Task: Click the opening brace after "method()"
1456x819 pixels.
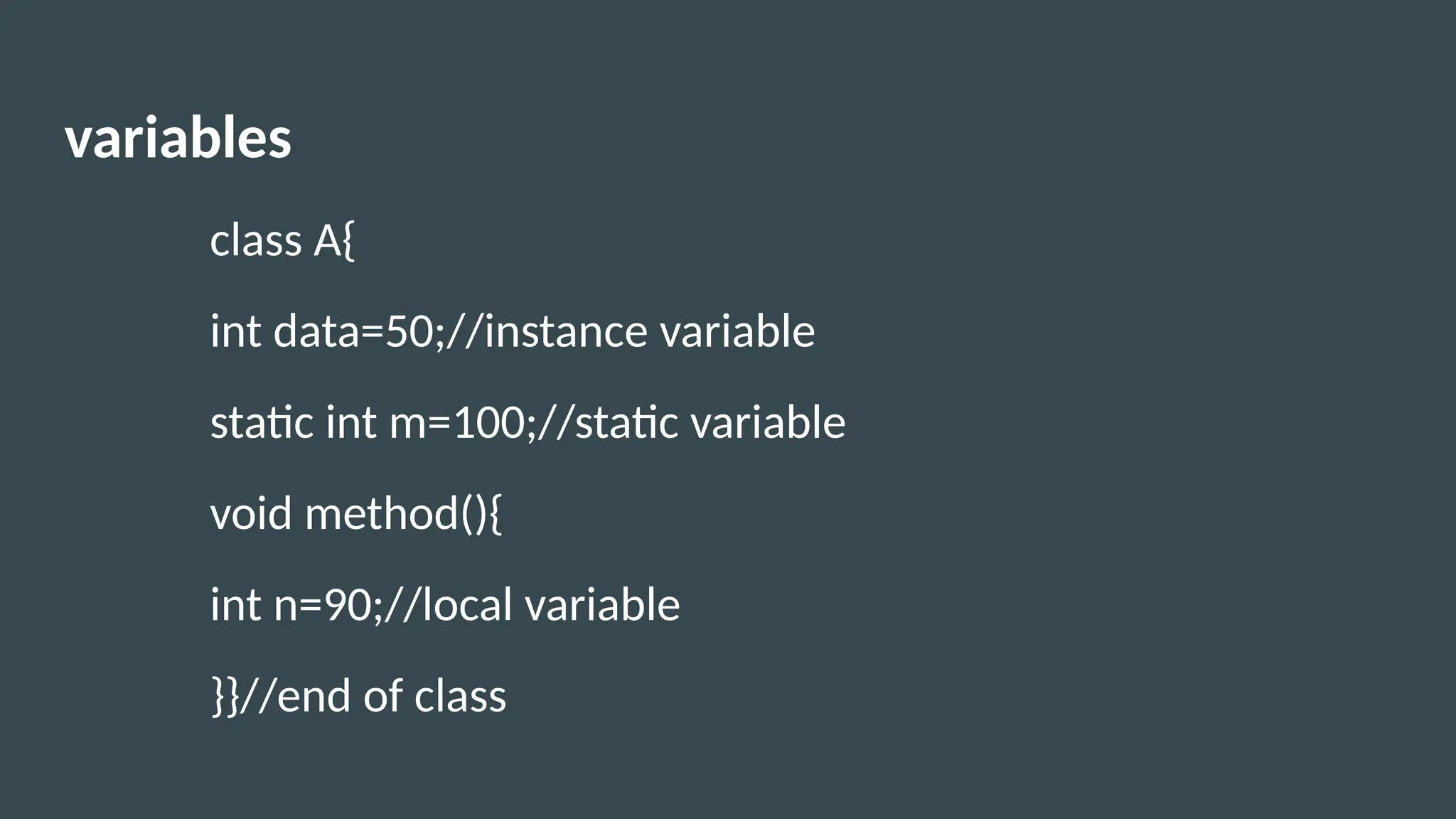Action: 496,515
